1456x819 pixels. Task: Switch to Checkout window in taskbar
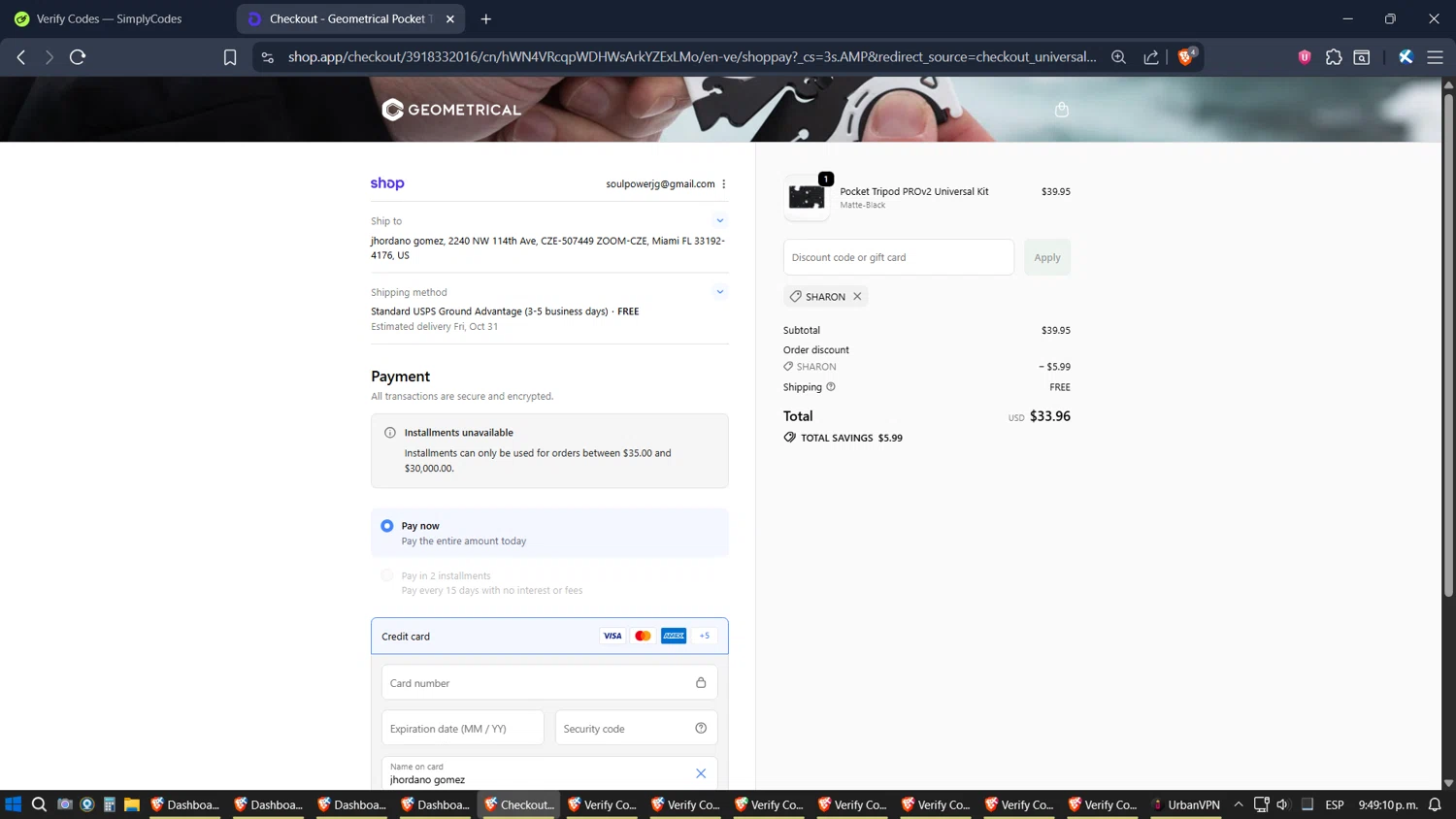coord(519,804)
